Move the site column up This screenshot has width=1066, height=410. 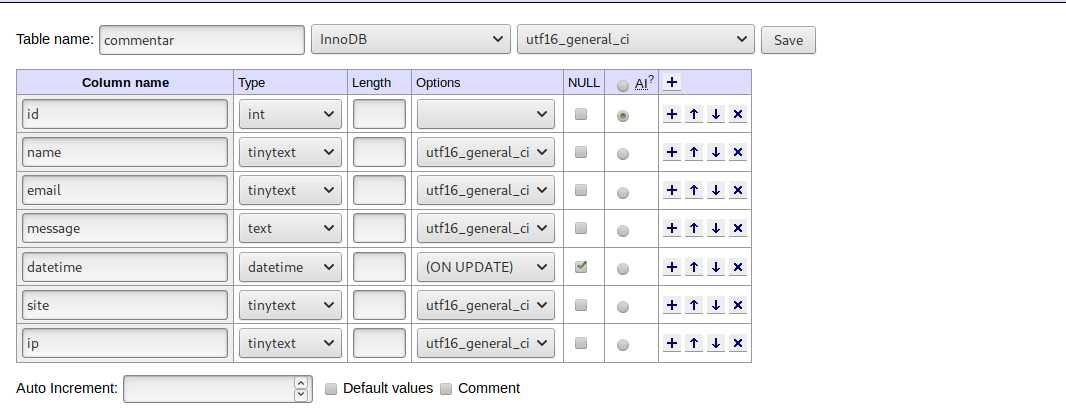click(x=694, y=305)
